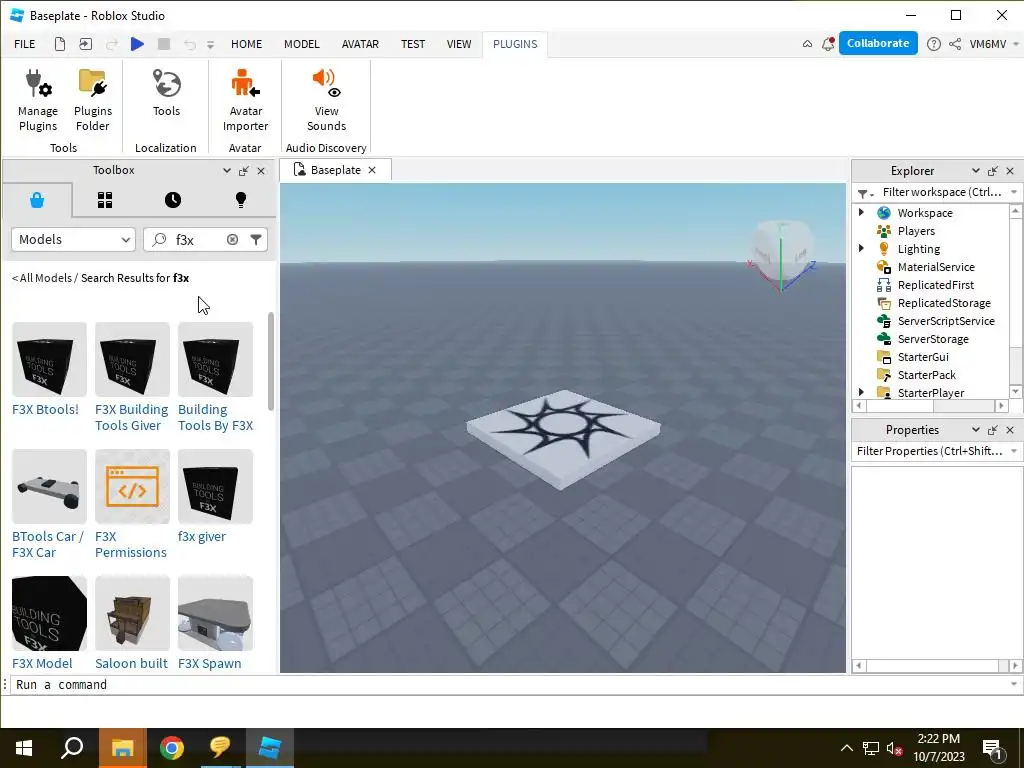Viewport: 1024px width, 768px height.
Task: Select F3X Btools! thumbnail
Action: (49, 359)
